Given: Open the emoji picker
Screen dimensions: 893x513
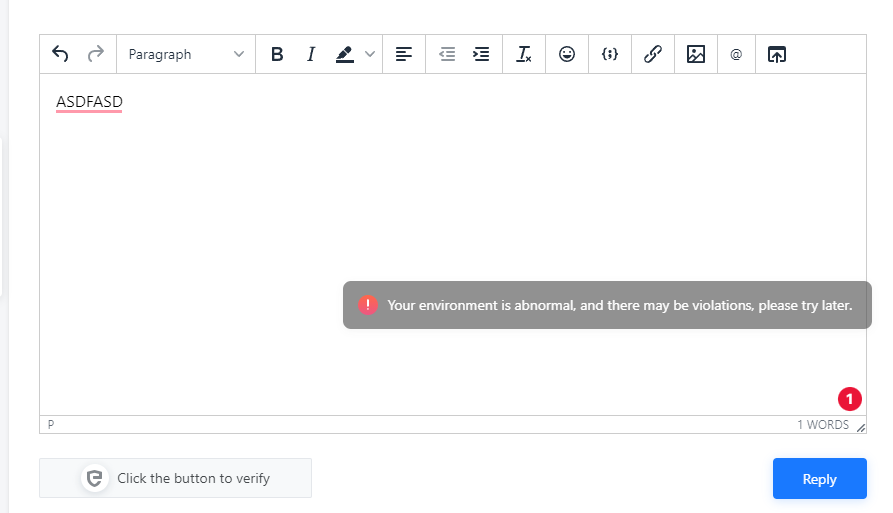Looking at the screenshot, I should (567, 55).
